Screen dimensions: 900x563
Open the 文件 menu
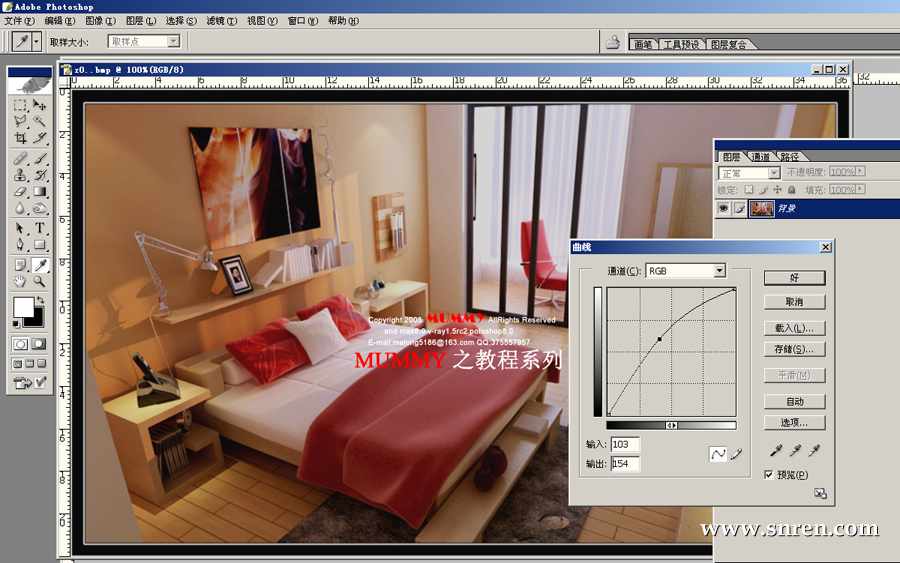click(x=19, y=21)
